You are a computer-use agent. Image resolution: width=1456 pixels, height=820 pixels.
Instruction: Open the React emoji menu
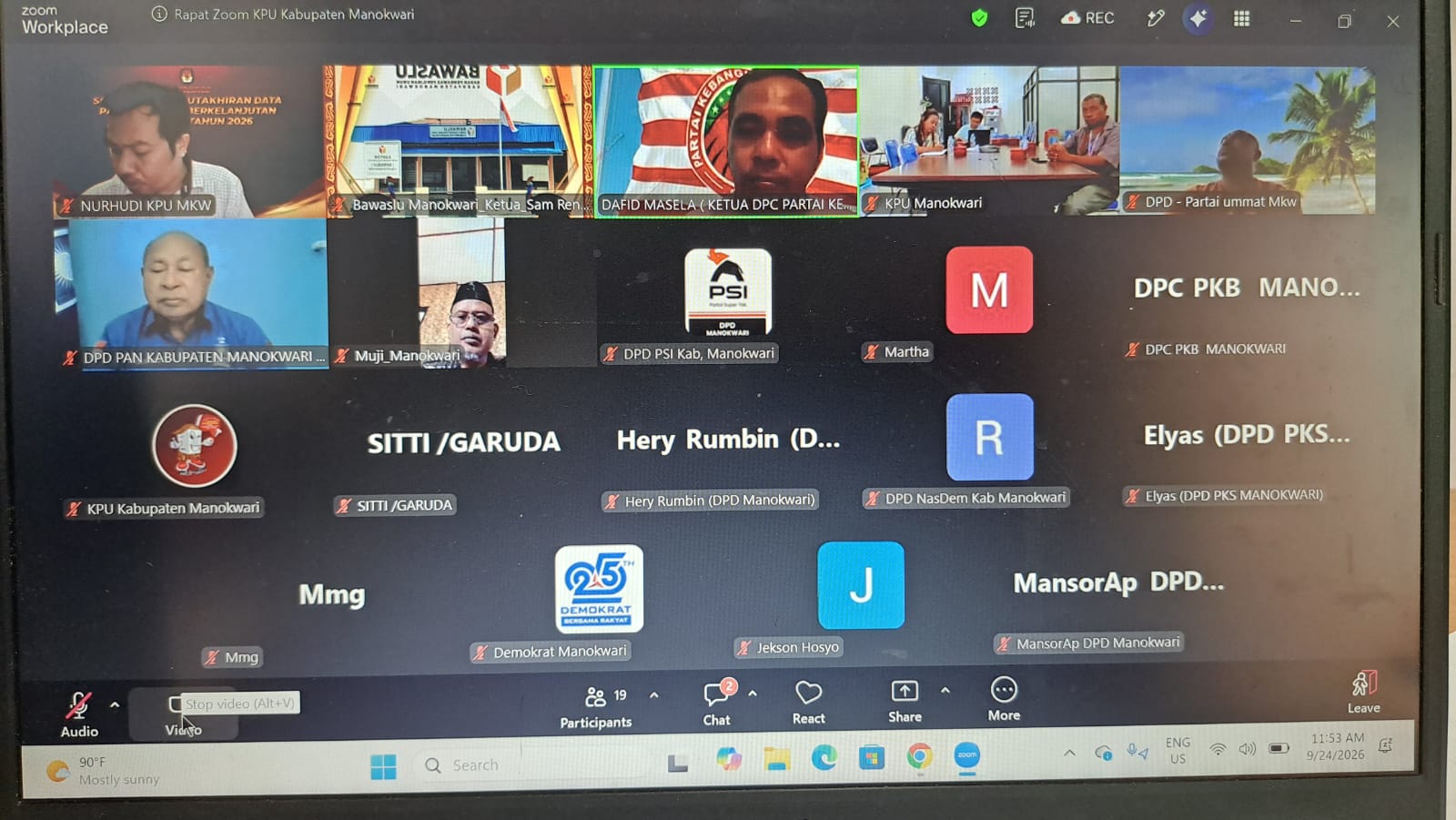[808, 704]
